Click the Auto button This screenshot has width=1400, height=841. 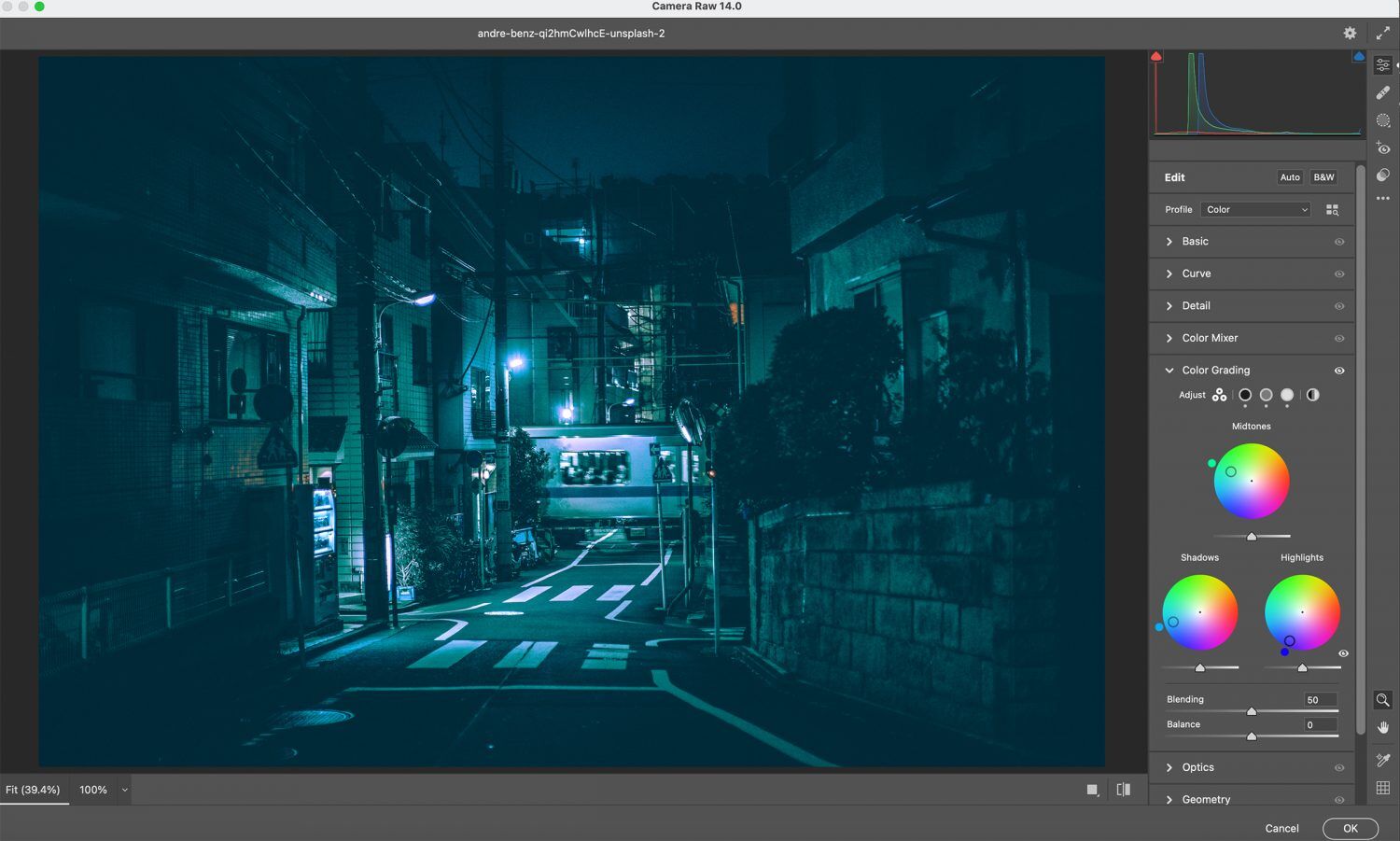coord(1290,177)
